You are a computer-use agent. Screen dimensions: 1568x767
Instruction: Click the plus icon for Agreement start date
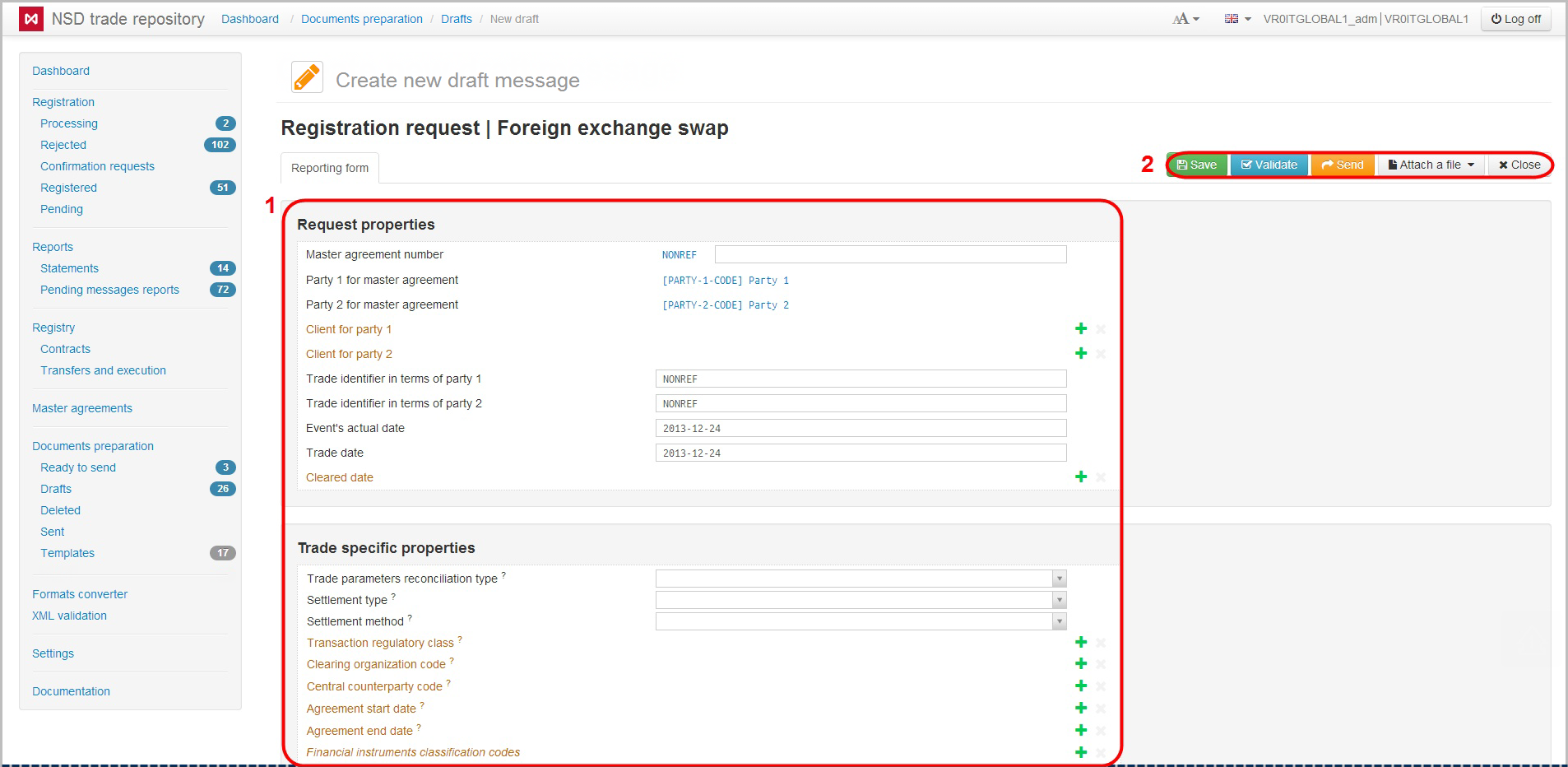tap(1081, 709)
